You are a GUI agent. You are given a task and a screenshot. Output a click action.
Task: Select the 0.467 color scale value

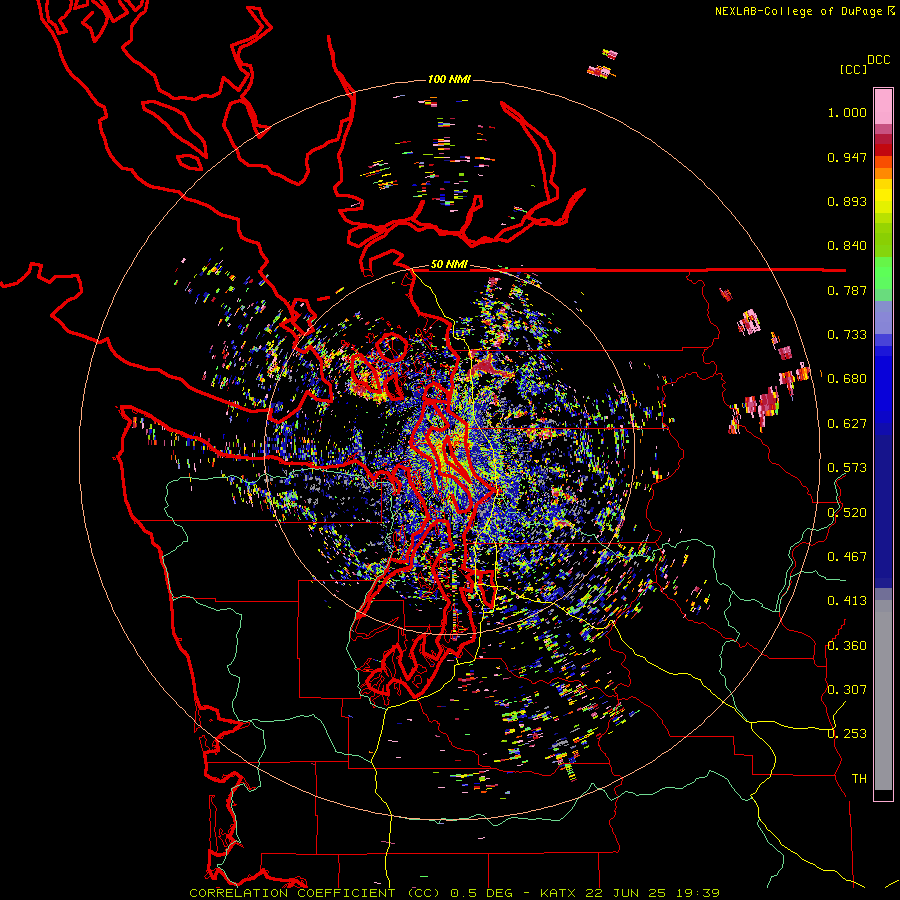coord(847,557)
